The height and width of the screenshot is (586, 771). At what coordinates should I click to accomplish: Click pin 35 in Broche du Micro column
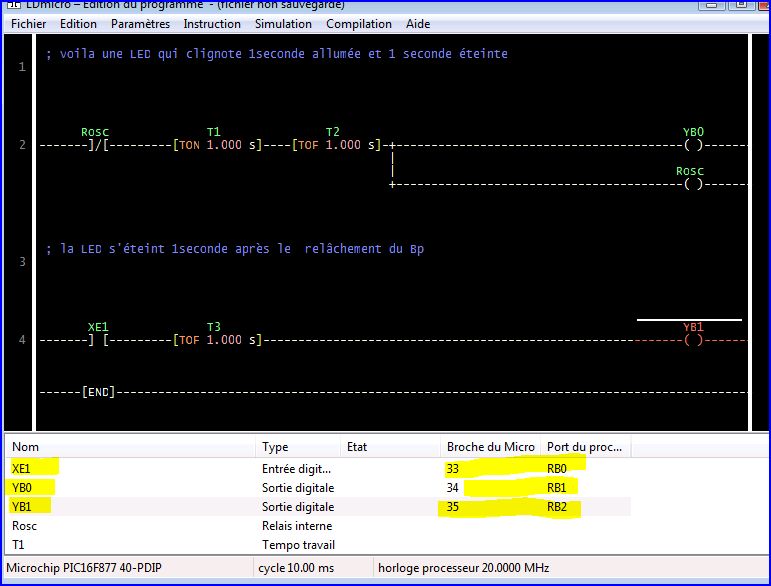tap(452, 506)
